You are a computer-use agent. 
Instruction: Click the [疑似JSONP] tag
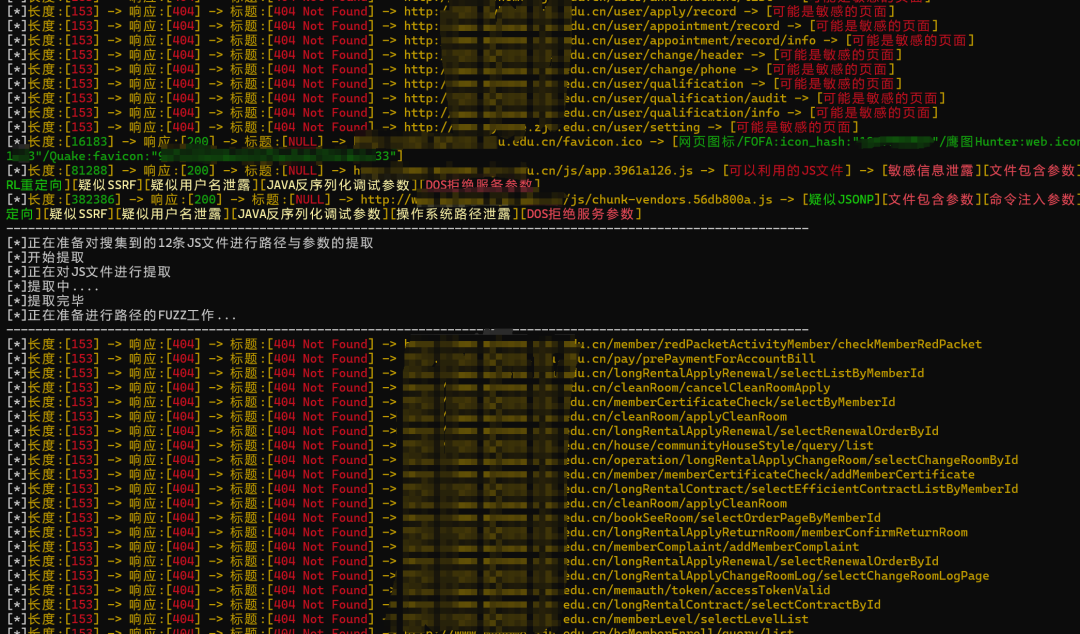click(x=840, y=199)
